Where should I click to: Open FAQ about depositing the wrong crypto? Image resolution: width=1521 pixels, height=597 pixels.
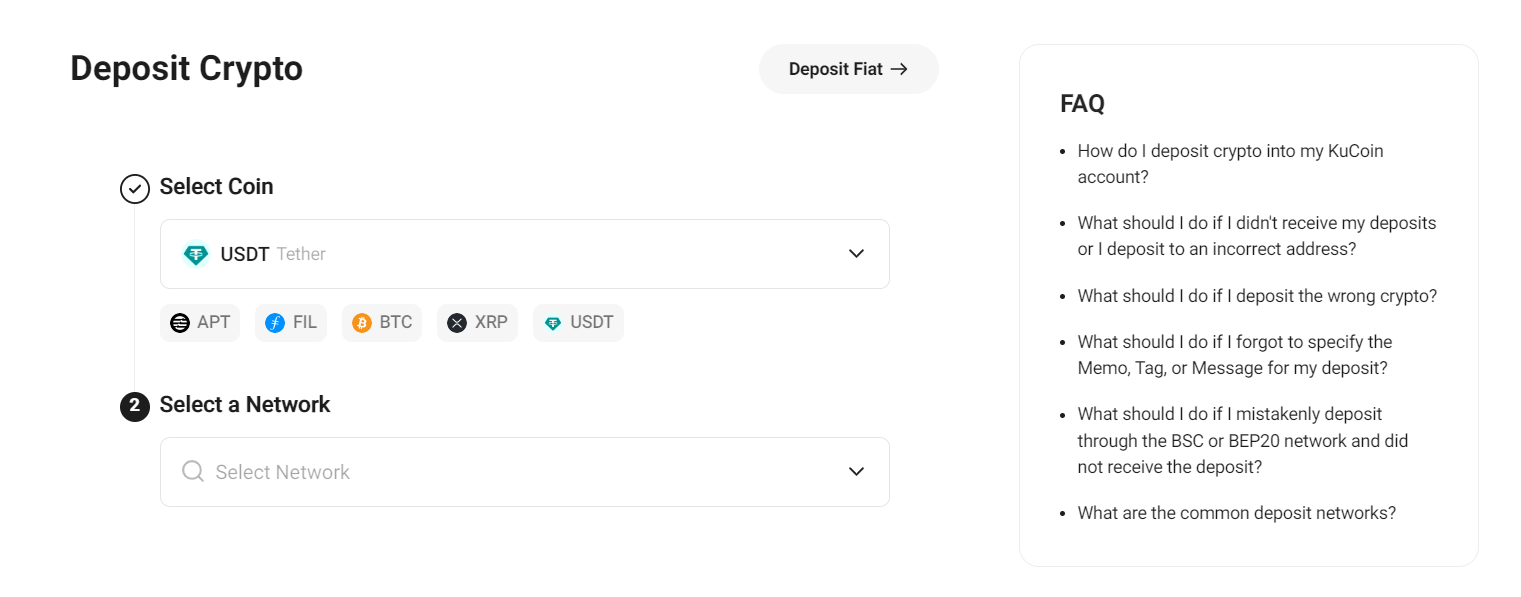[x=1257, y=296]
